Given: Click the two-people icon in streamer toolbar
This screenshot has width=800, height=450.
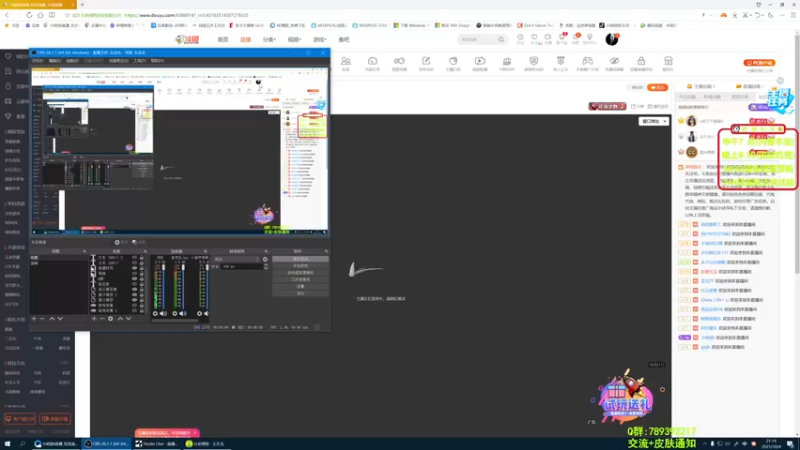Looking at the screenshot, I should (345, 61).
